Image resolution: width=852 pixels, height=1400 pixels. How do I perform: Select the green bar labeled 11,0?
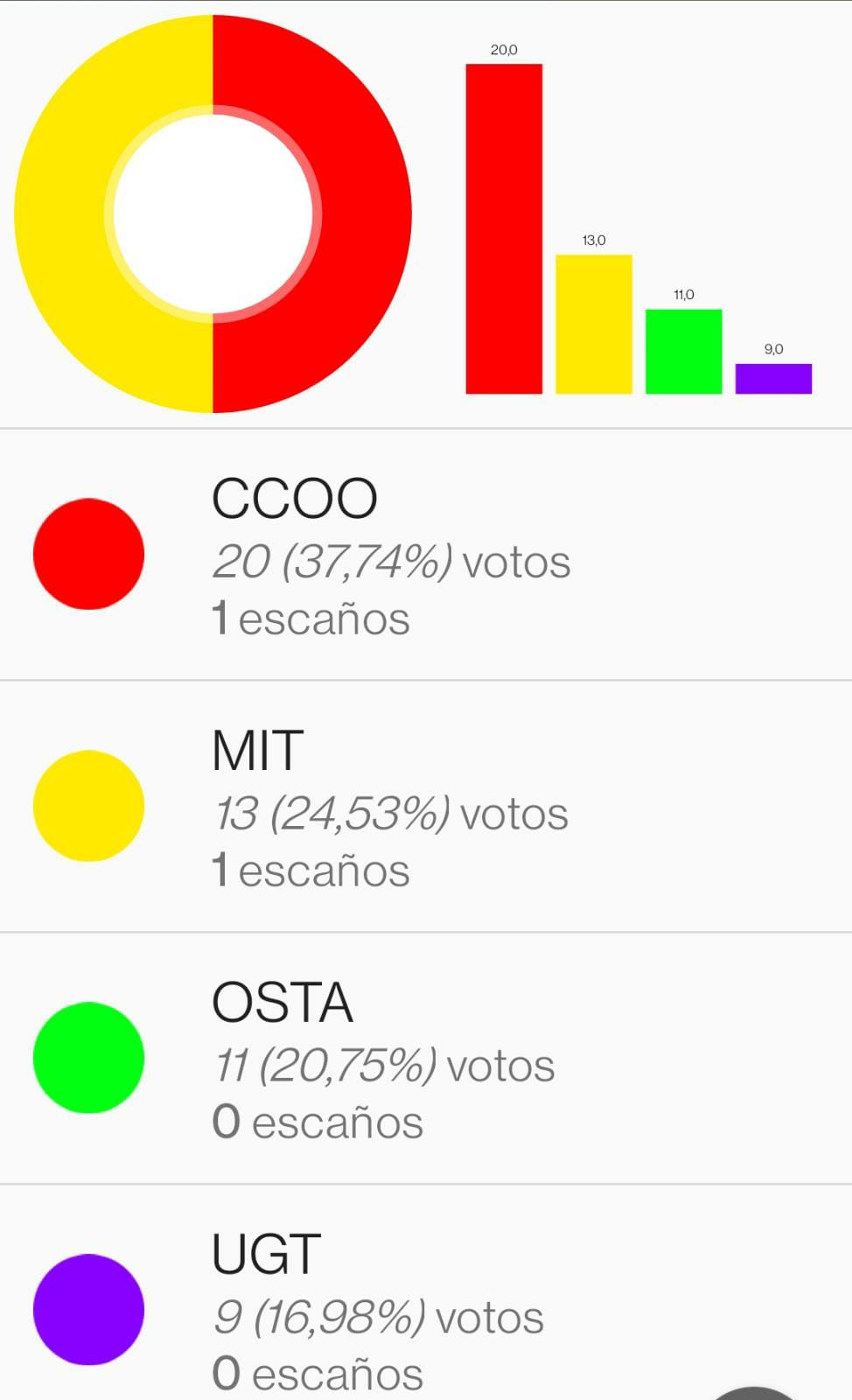[x=683, y=351]
